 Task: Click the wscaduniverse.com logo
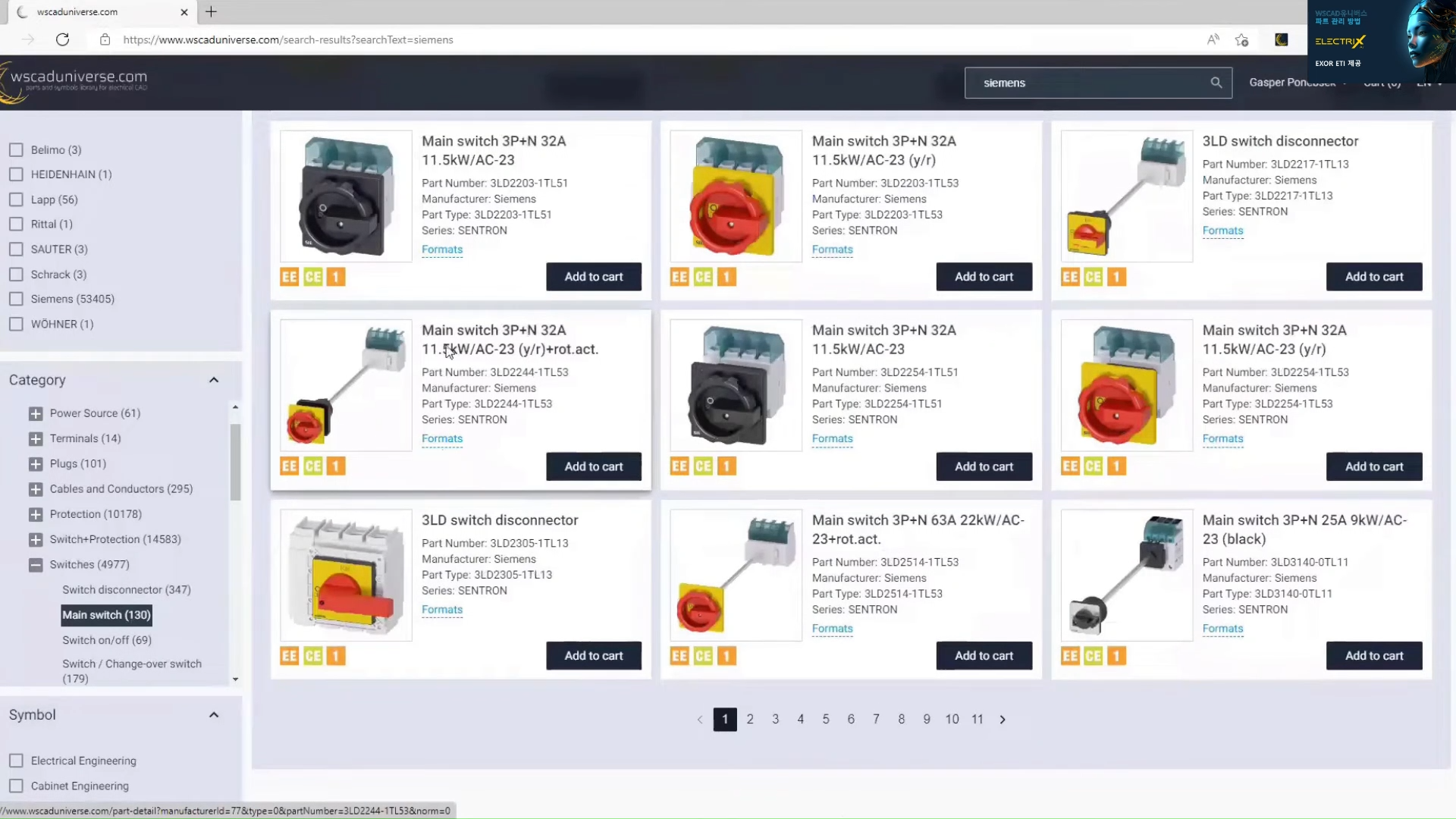click(x=74, y=82)
